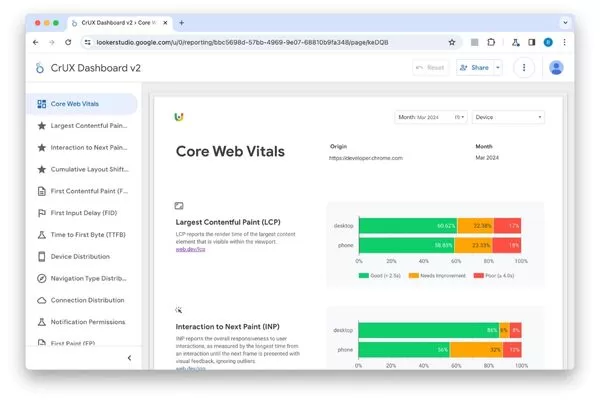Open First Contentful Paint page
Image resolution: width=600 pixels, height=400 pixels.
click(x=82, y=191)
